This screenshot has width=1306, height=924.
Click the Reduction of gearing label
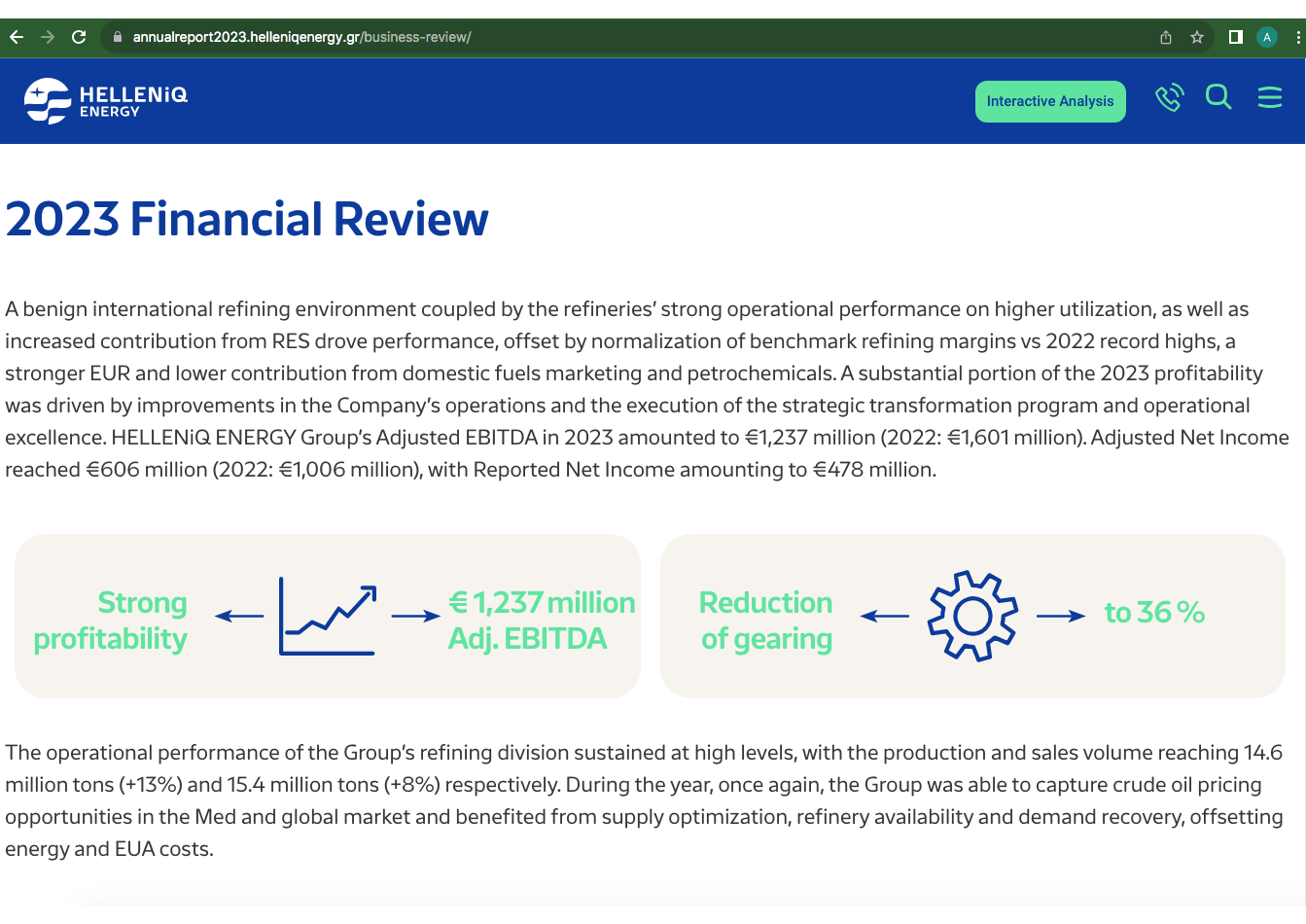[x=766, y=621]
